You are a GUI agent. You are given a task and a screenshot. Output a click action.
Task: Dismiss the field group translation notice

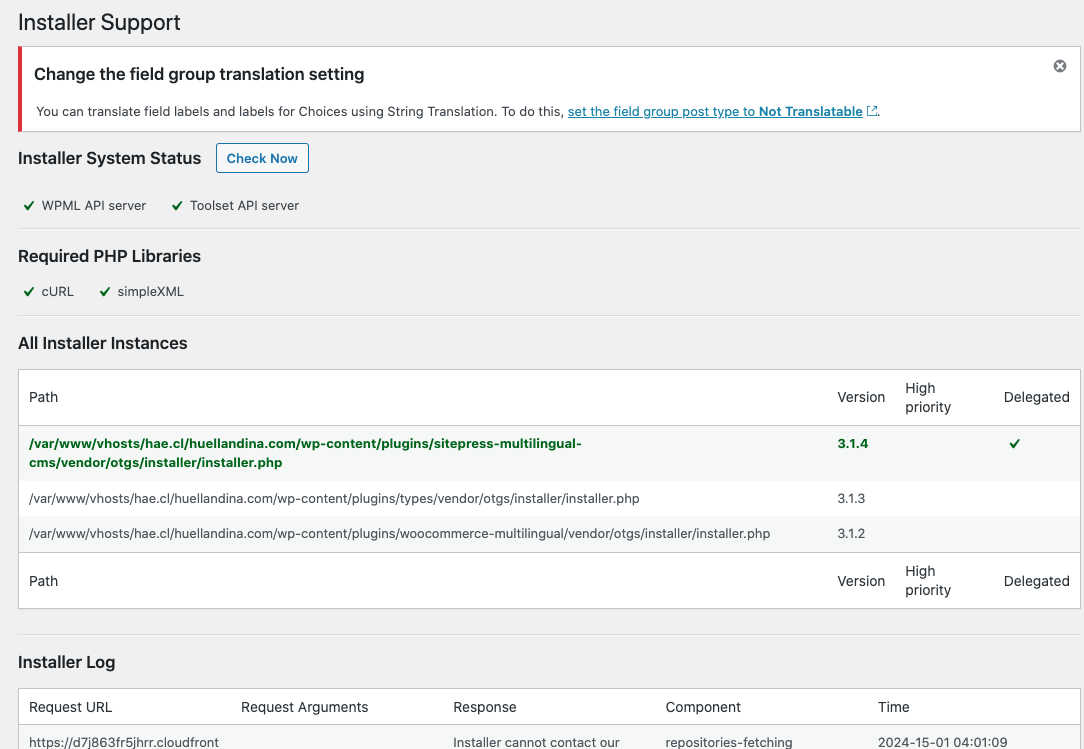pos(1059,66)
